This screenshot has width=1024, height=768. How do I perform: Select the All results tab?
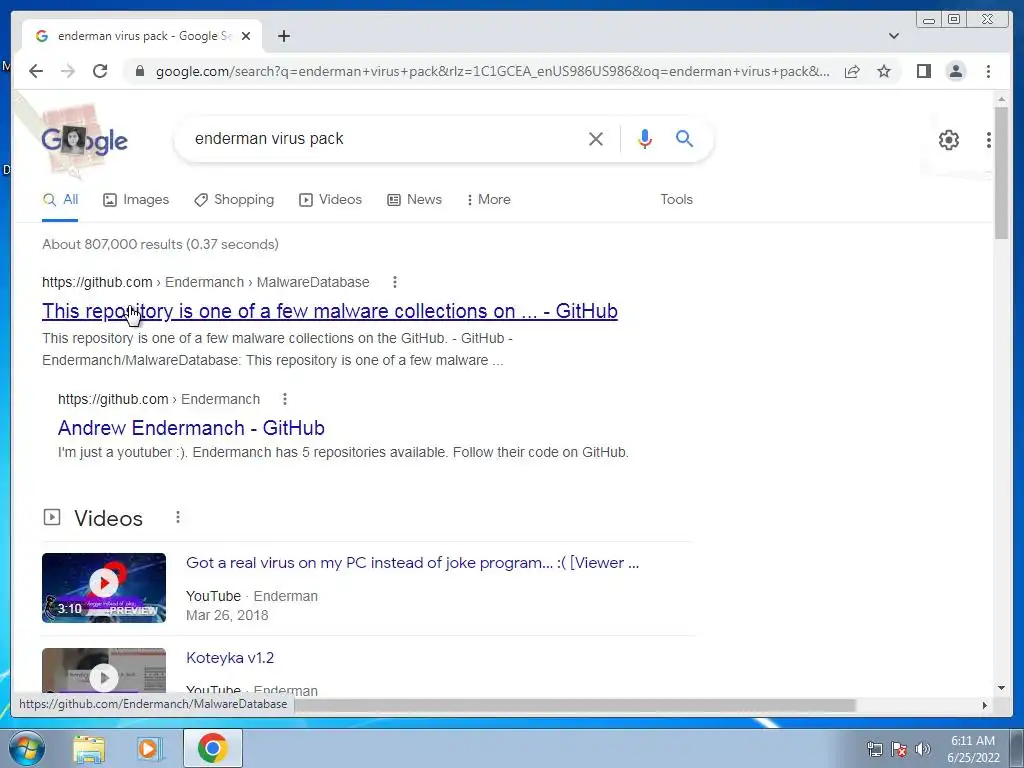tap(60, 200)
